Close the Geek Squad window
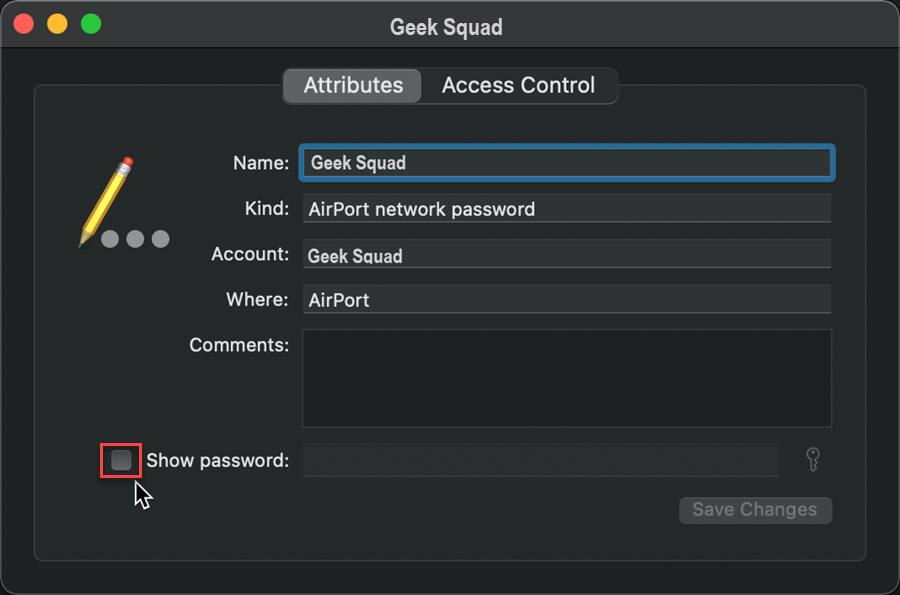The width and height of the screenshot is (900, 595). click(x=23, y=24)
